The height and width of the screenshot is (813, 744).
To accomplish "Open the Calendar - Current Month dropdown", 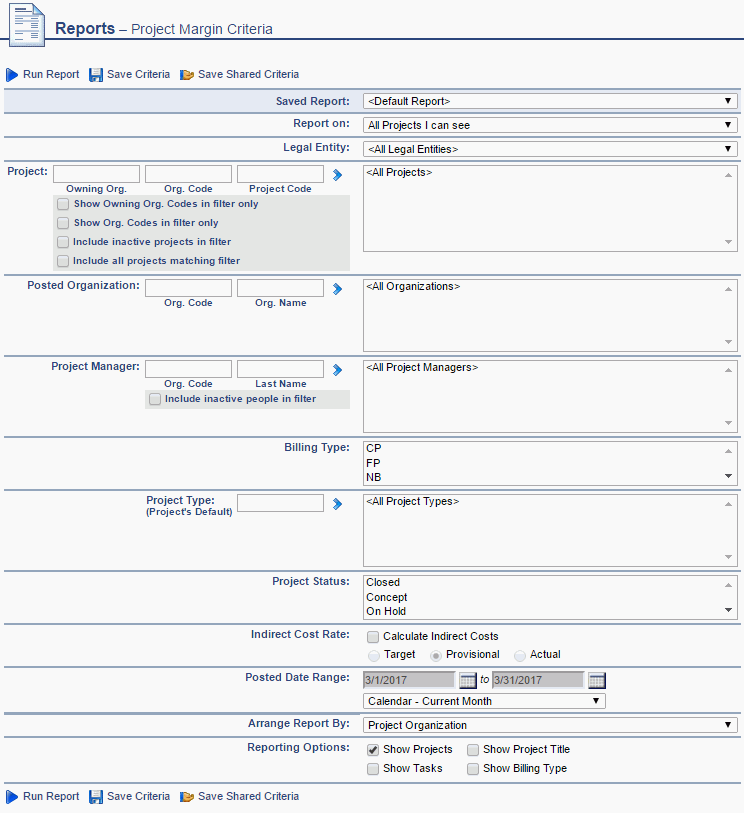I will 484,701.
